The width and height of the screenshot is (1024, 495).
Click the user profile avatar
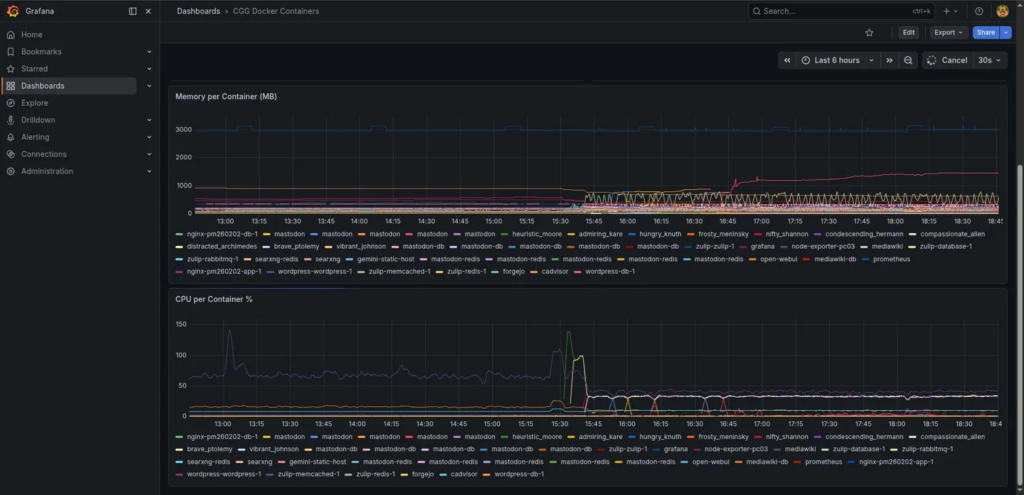1003,11
